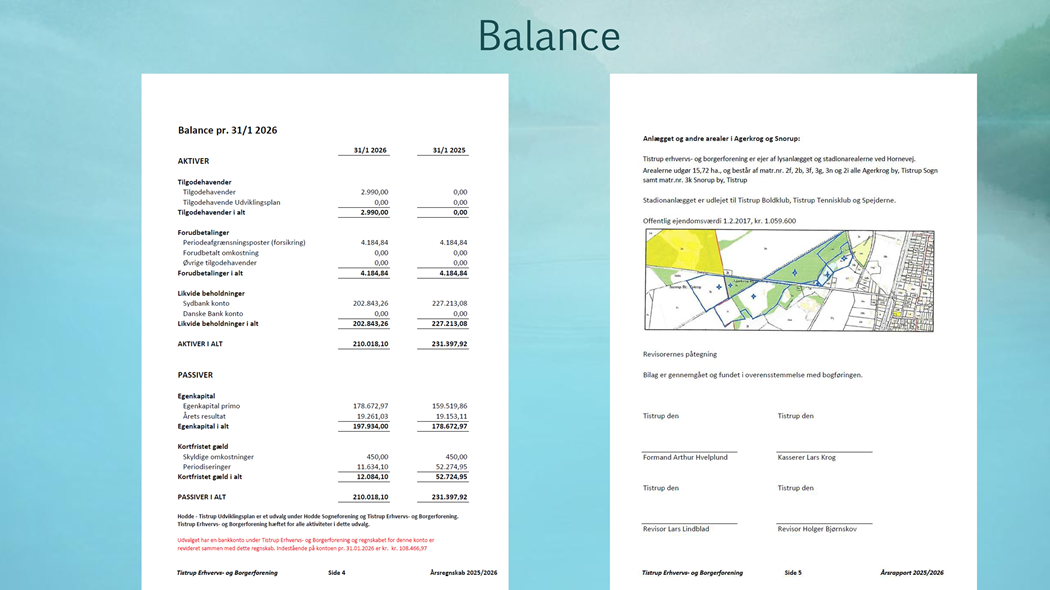Click the 'Danske Bank konto' row label
The width and height of the screenshot is (1050, 590).
coord(212,314)
